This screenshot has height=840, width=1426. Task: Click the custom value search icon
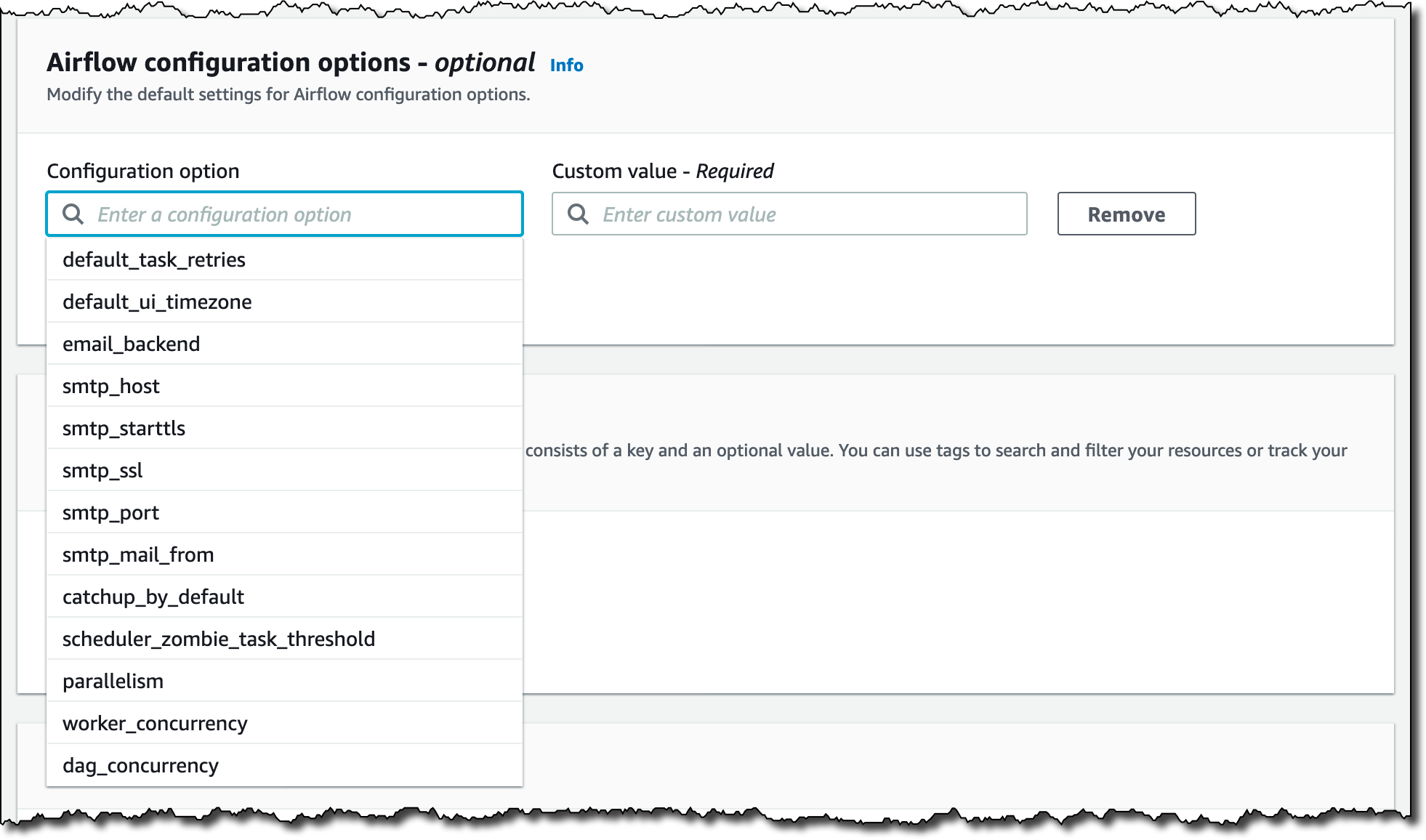click(x=578, y=214)
